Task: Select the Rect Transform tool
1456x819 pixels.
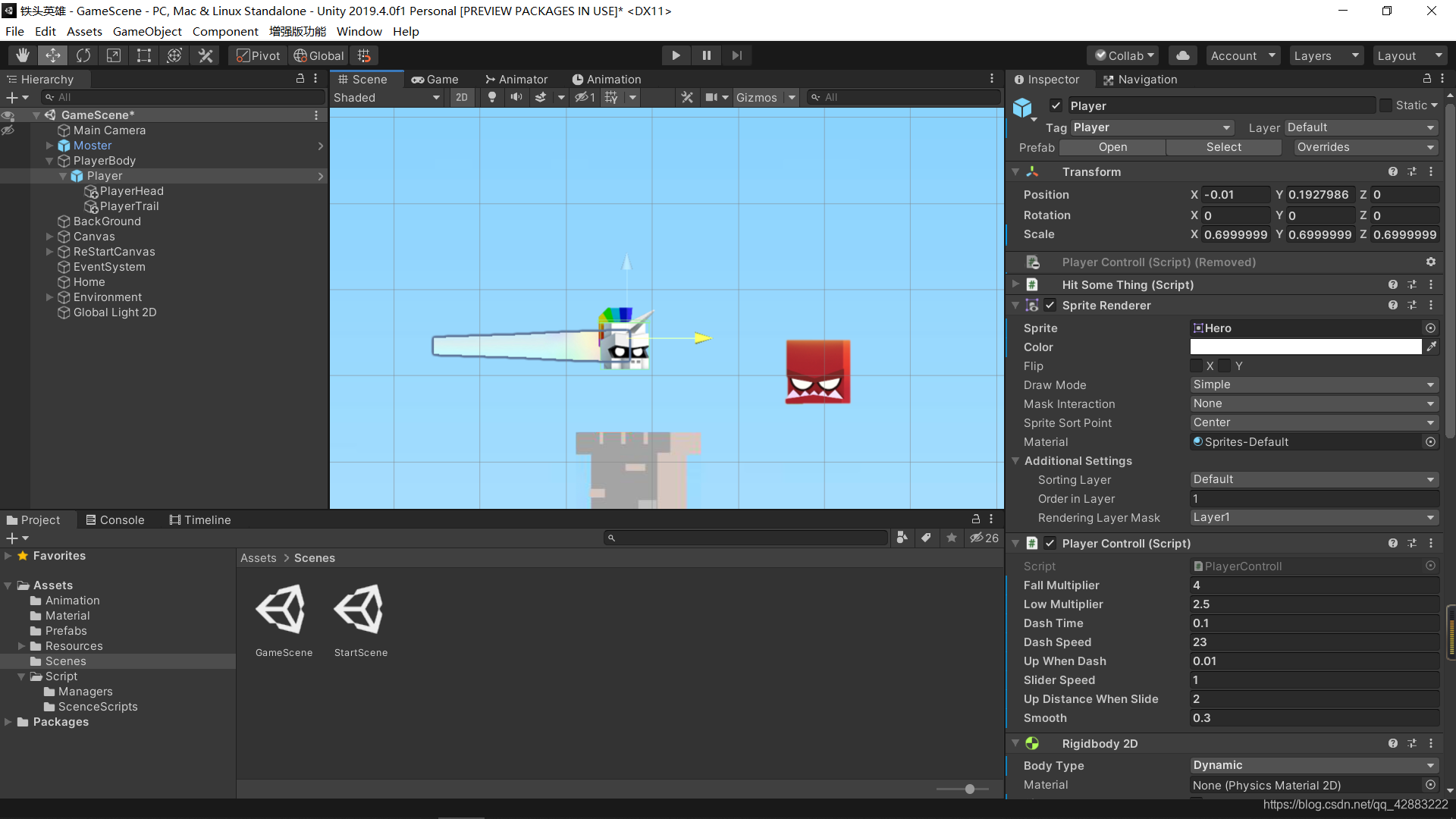Action: tap(143, 55)
